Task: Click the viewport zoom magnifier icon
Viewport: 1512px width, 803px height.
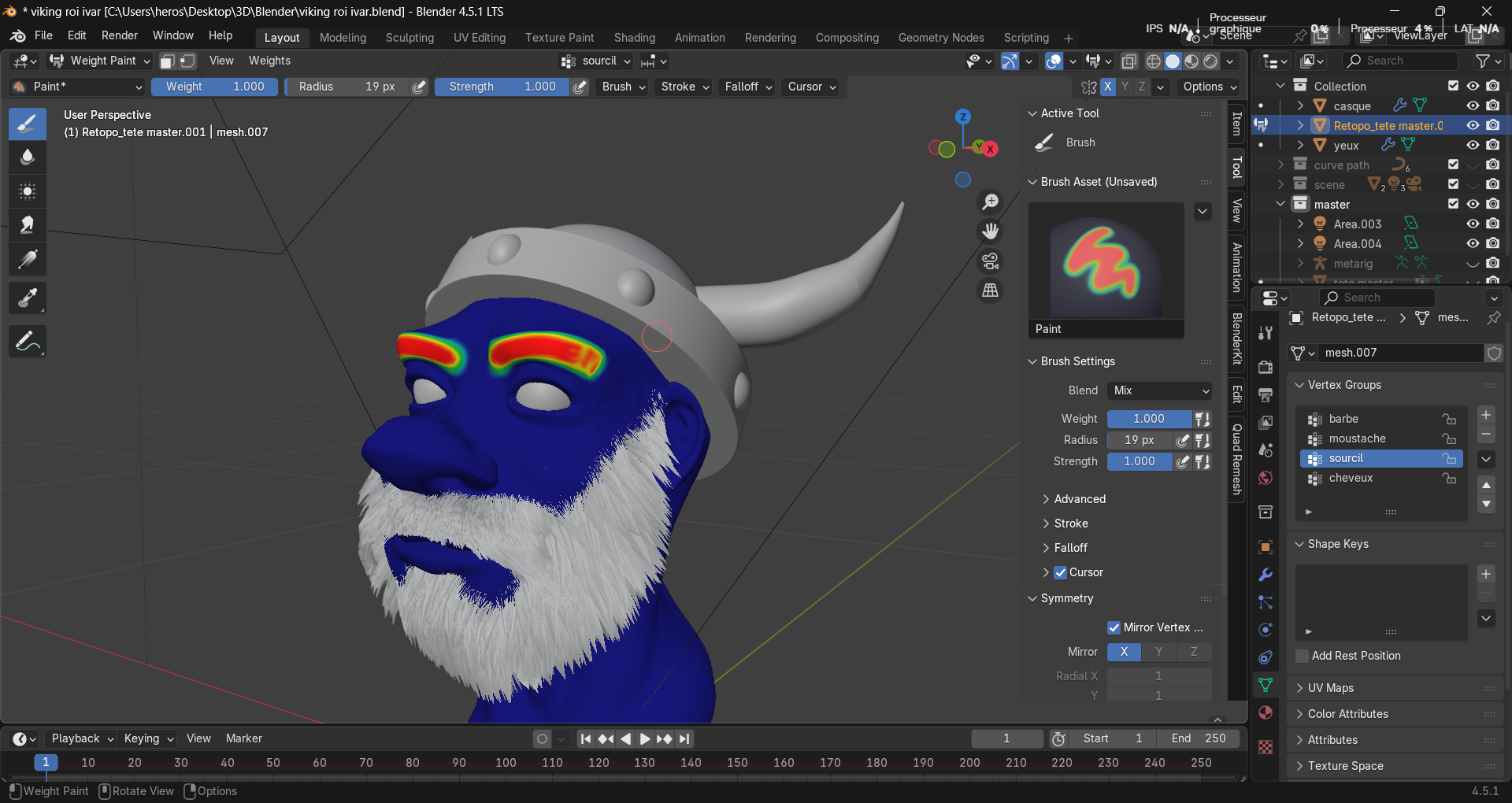Action: [x=990, y=202]
